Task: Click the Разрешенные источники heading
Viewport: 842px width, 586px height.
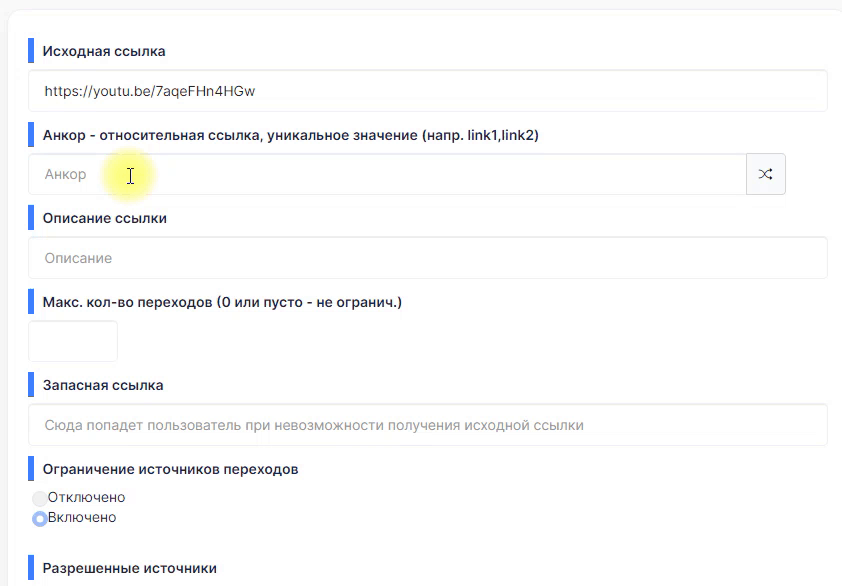Action: pyautogui.click(x=130, y=568)
